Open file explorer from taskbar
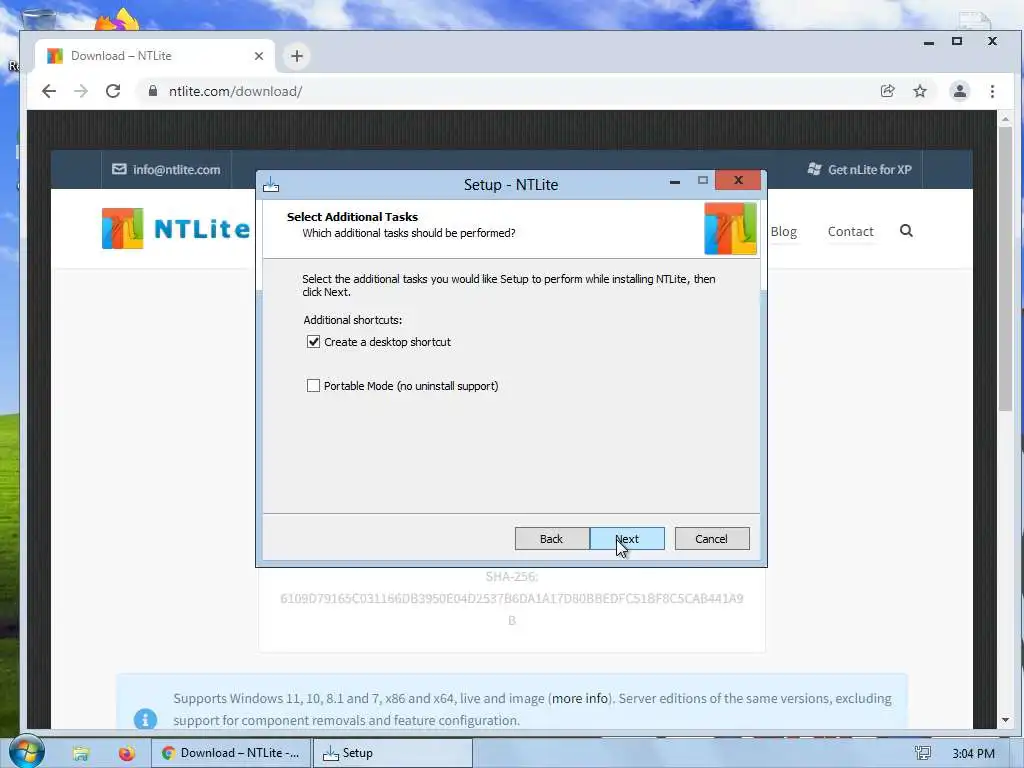Image resolution: width=1024 pixels, height=768 pixels. click(x=81, y=753)
